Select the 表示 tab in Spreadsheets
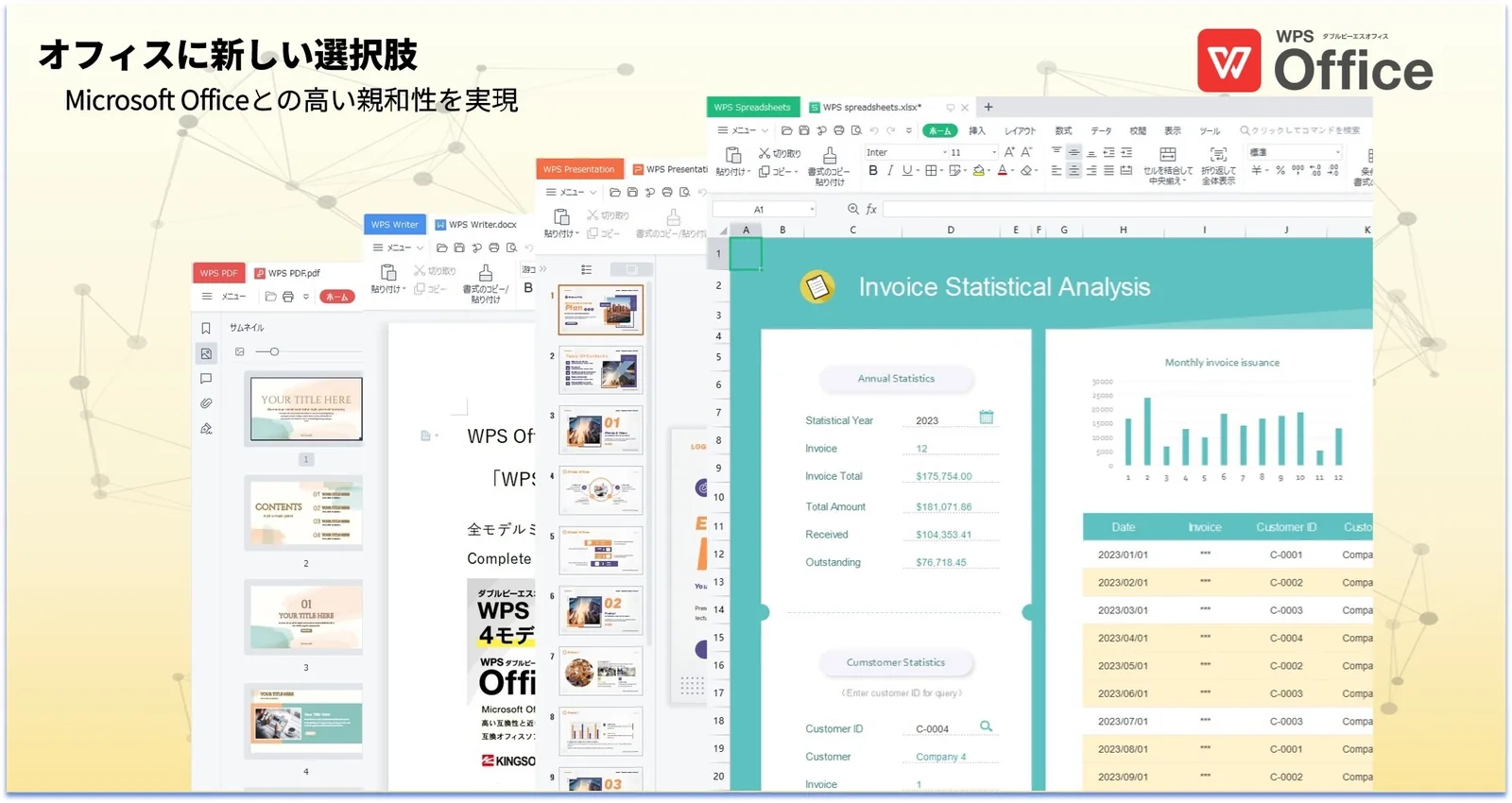The width and height of the screenshot is (1512, 803). coord(1173,130)
